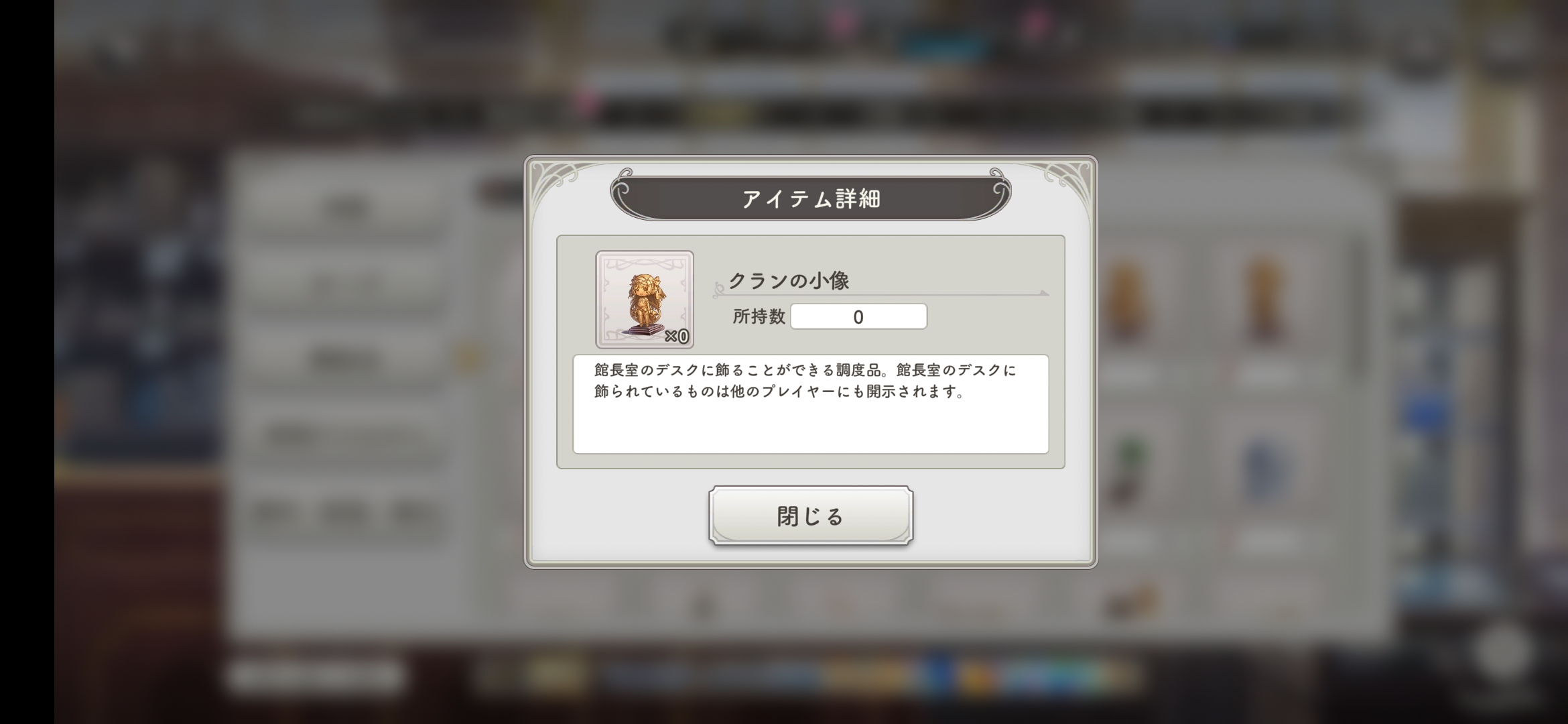The image size is (1568, 724).
Task: Click the クランの小像 item name heading
Action: pos(789,280)
